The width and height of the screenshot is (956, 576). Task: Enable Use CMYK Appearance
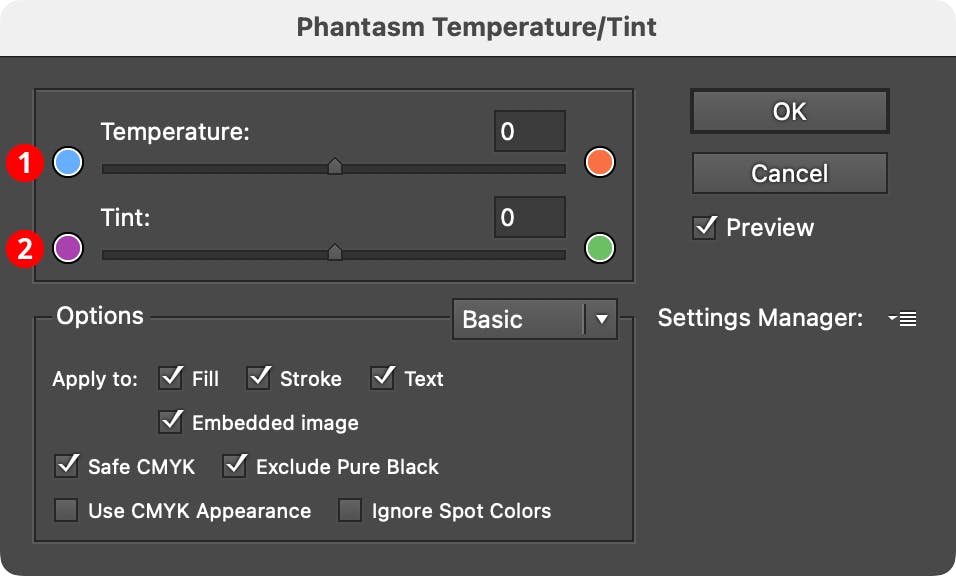tap(66, 510)
